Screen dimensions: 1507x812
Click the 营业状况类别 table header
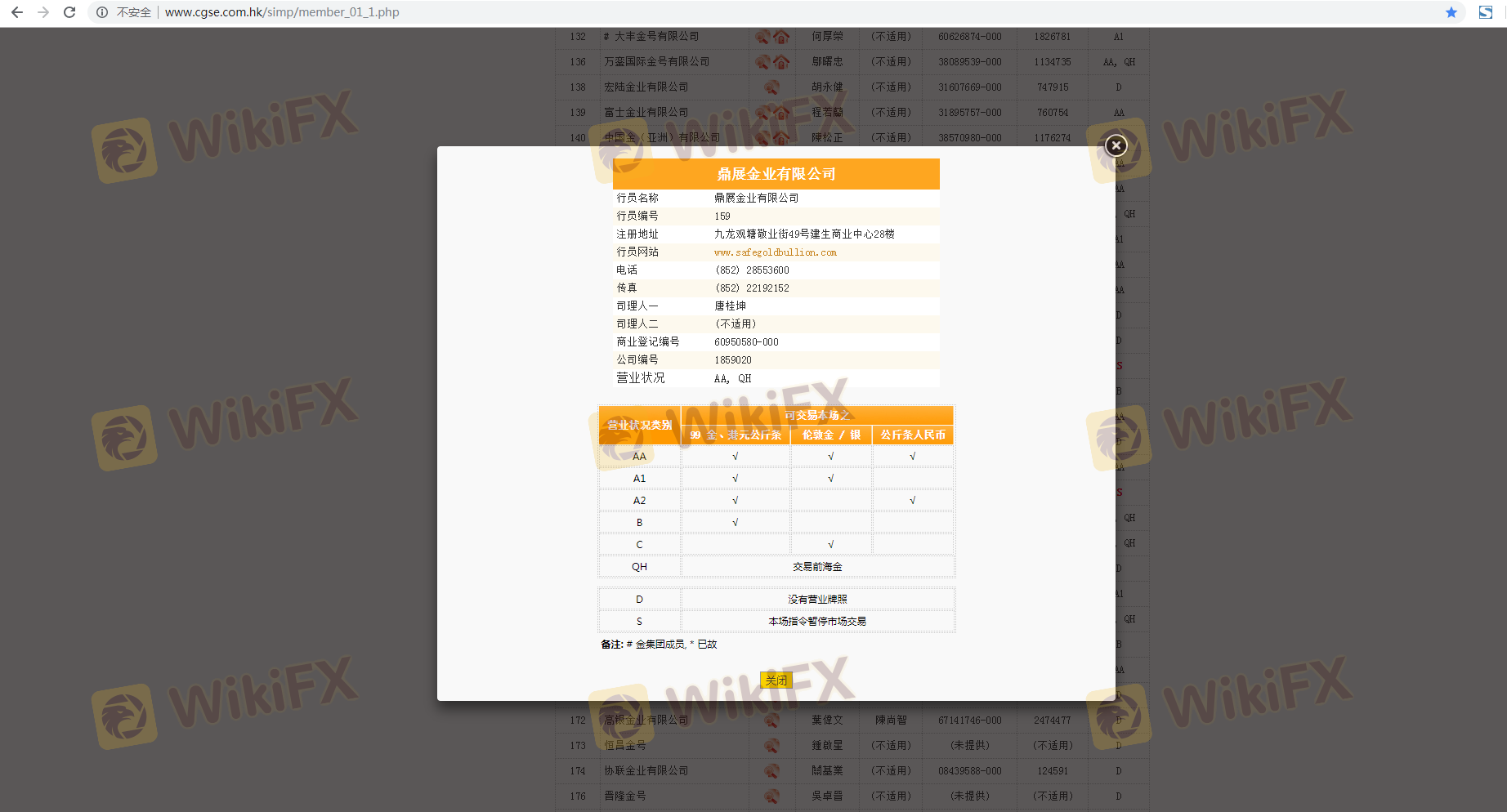pyautogui.click(x=639, y=425)
